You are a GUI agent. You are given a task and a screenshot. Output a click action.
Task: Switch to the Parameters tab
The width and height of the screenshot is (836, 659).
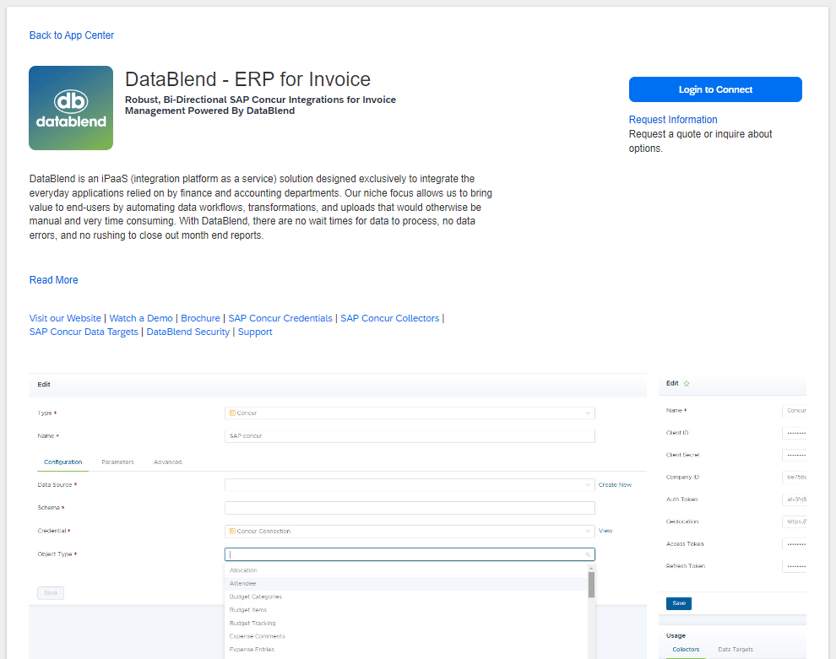[118, 462]
